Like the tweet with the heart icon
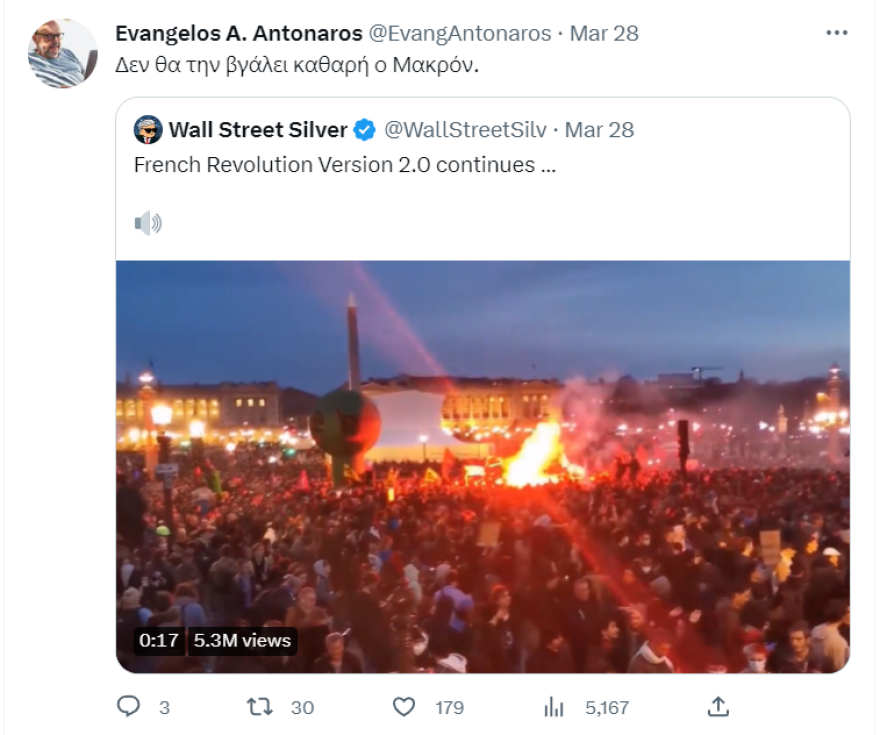This screenshot has width=880, height=735. tap(403, 707)
